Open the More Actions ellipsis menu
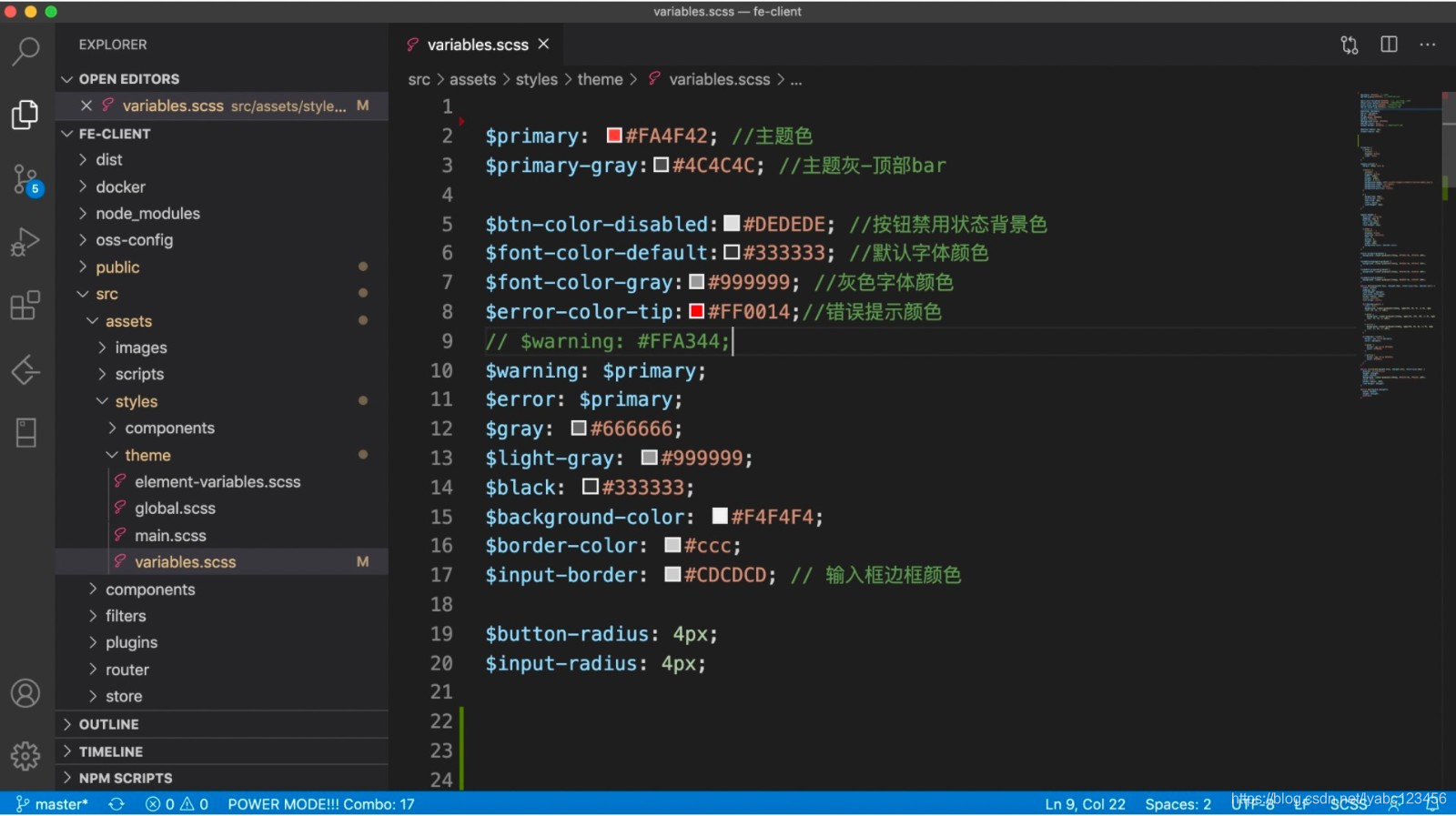The width and height of the screenshot is (1456, 816). (x=1428, y=45)
